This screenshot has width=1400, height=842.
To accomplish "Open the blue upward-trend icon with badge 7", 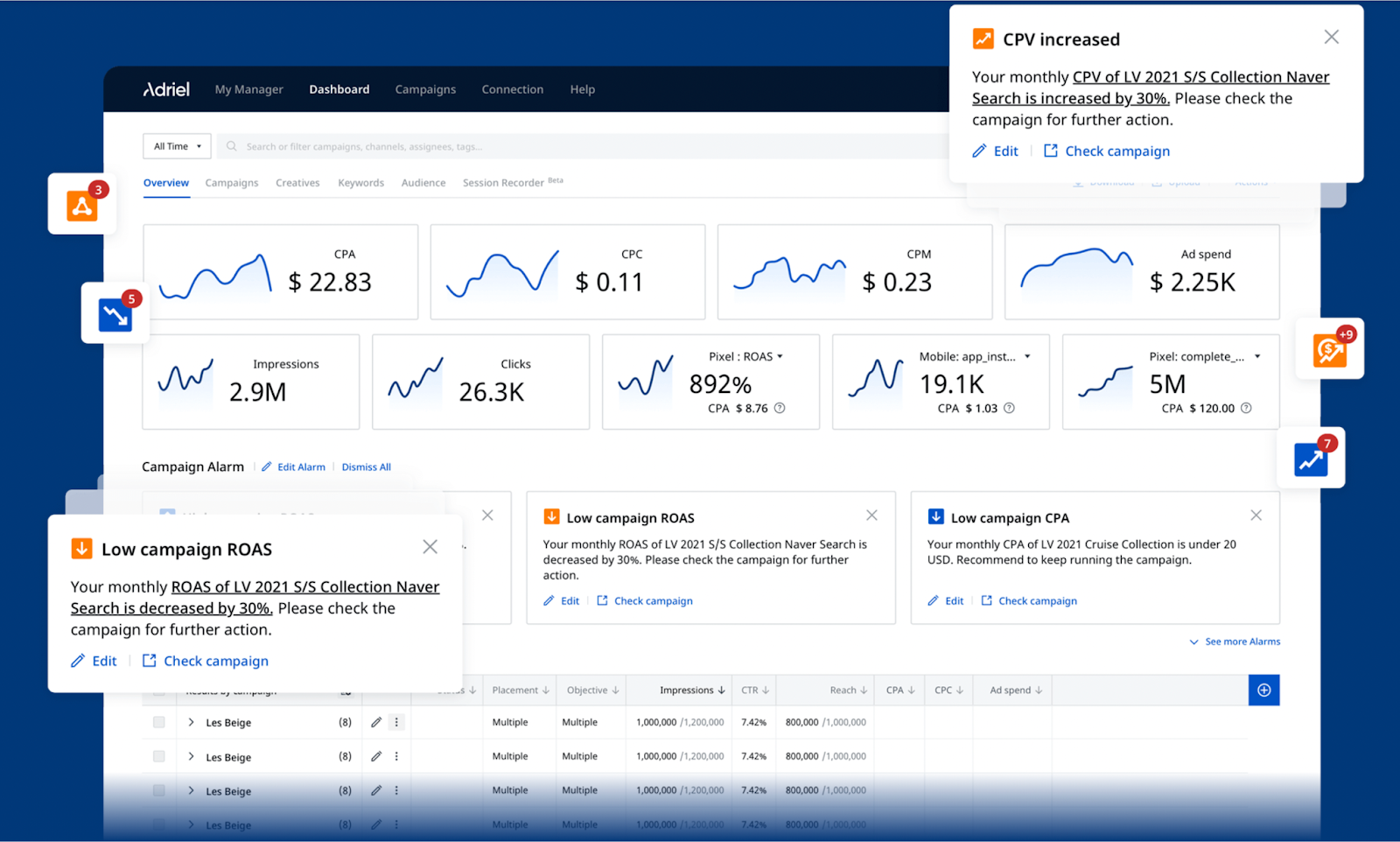I will point(1311,459).
